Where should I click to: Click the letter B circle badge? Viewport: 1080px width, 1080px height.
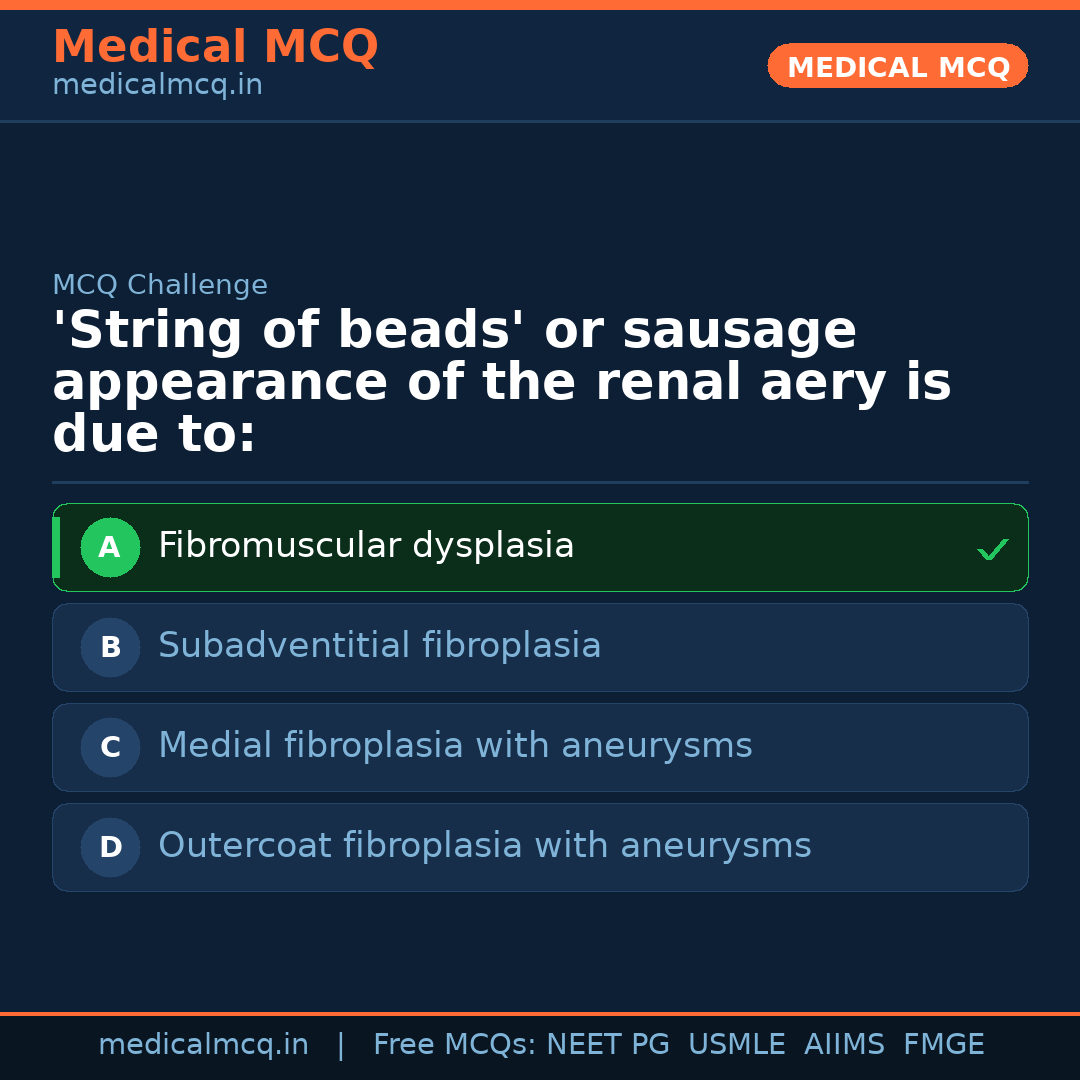point(110,647)
